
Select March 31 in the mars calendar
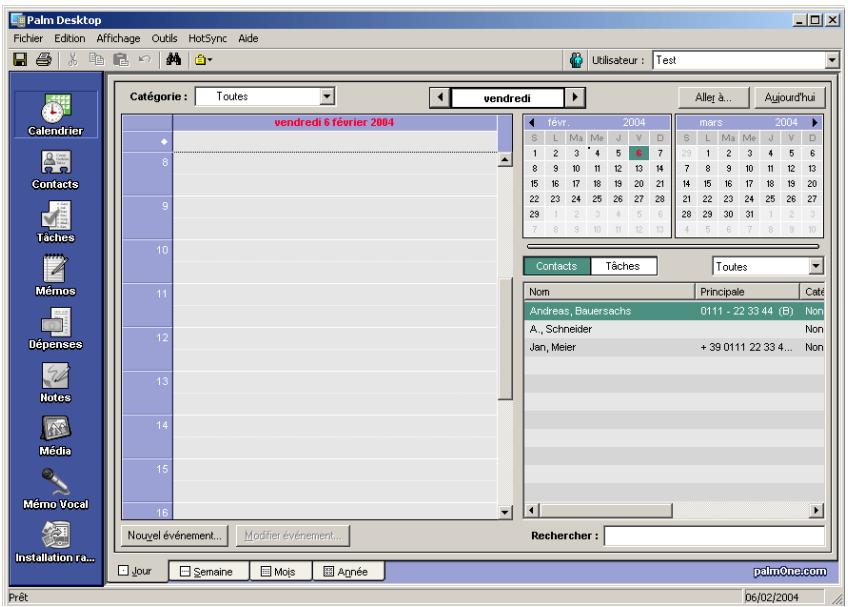pyautogui.click(x=750, y=214)
